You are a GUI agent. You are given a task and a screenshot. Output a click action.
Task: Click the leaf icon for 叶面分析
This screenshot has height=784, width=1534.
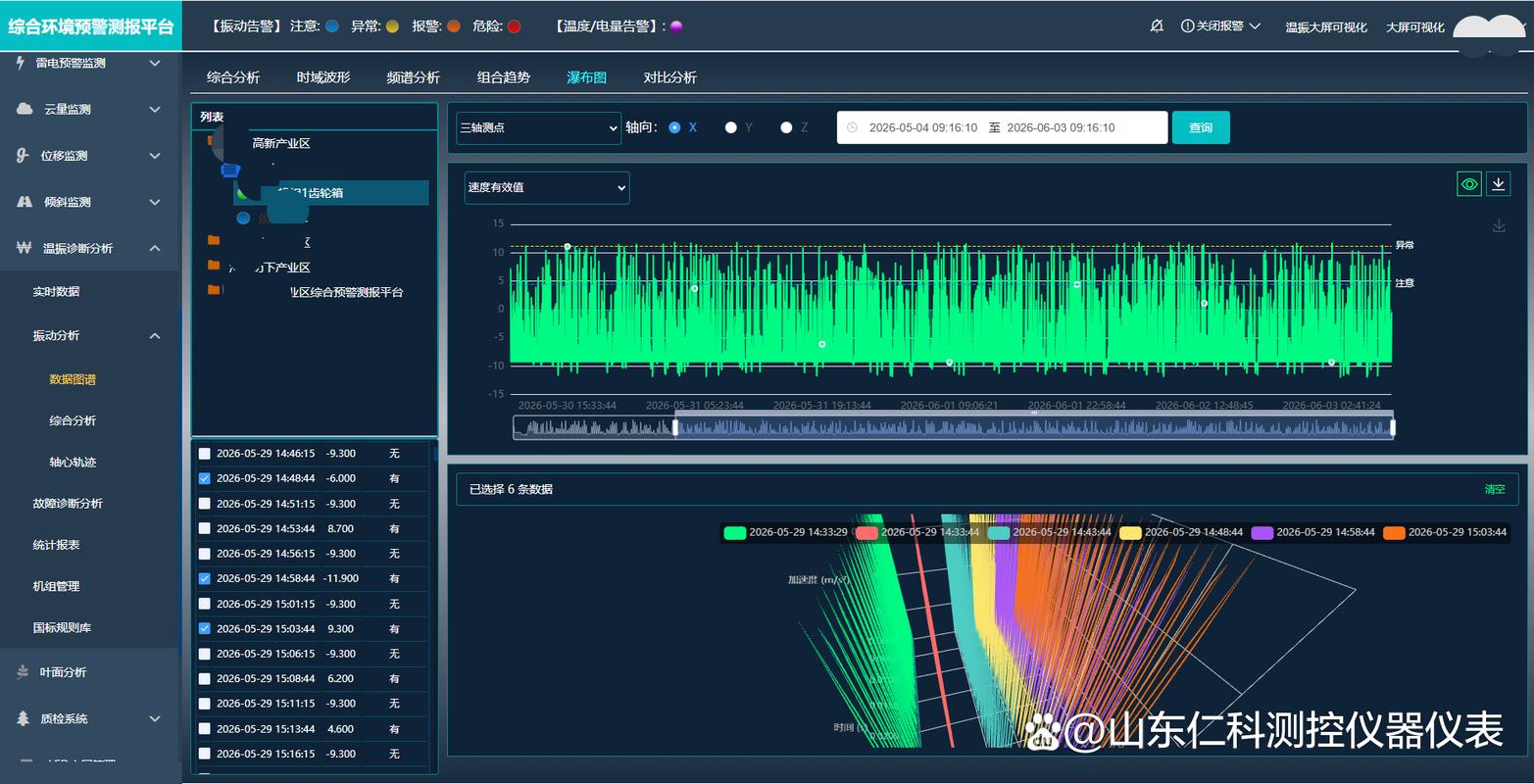click(23, 672)
